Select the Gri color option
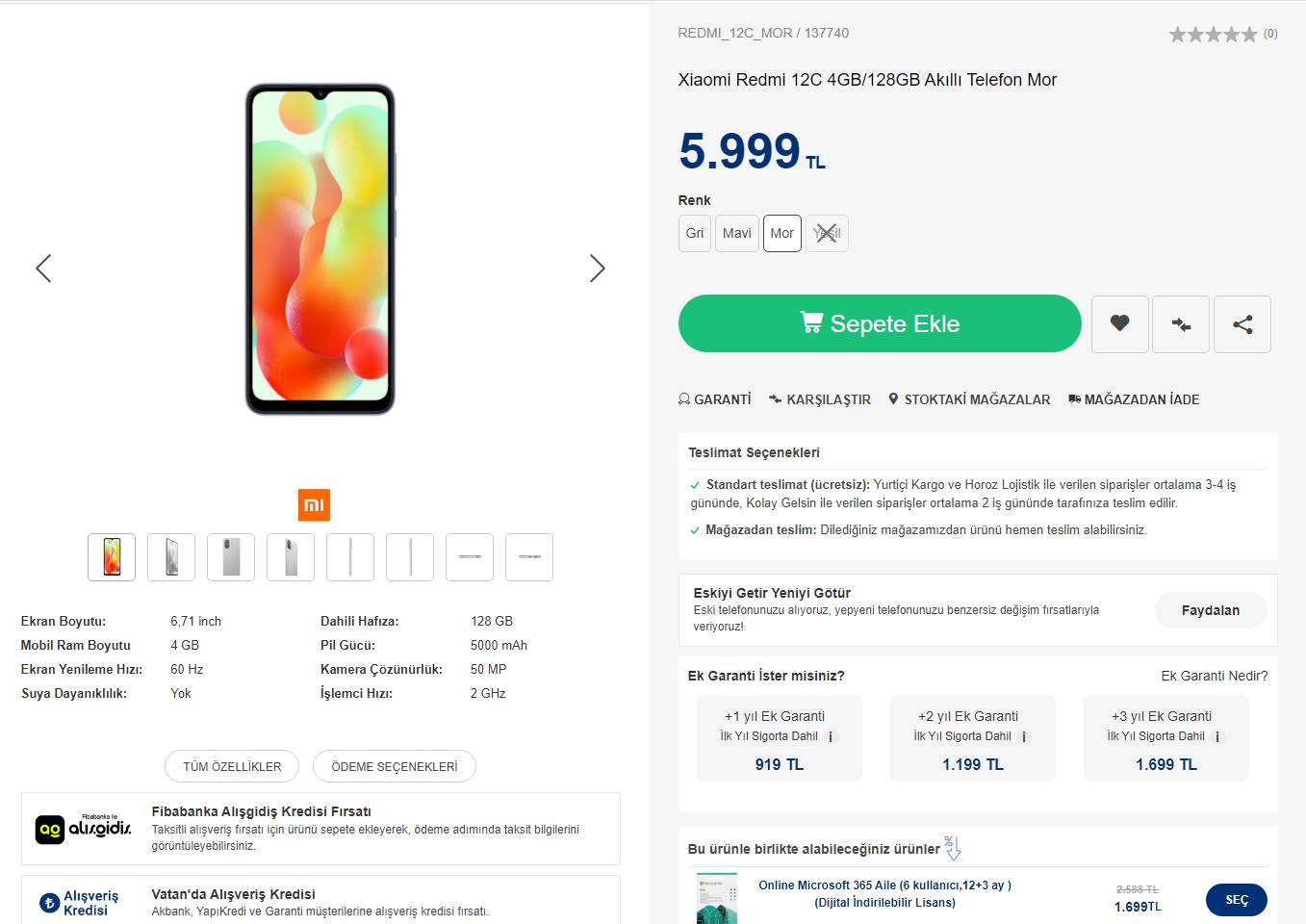 [x=695, y=233]
